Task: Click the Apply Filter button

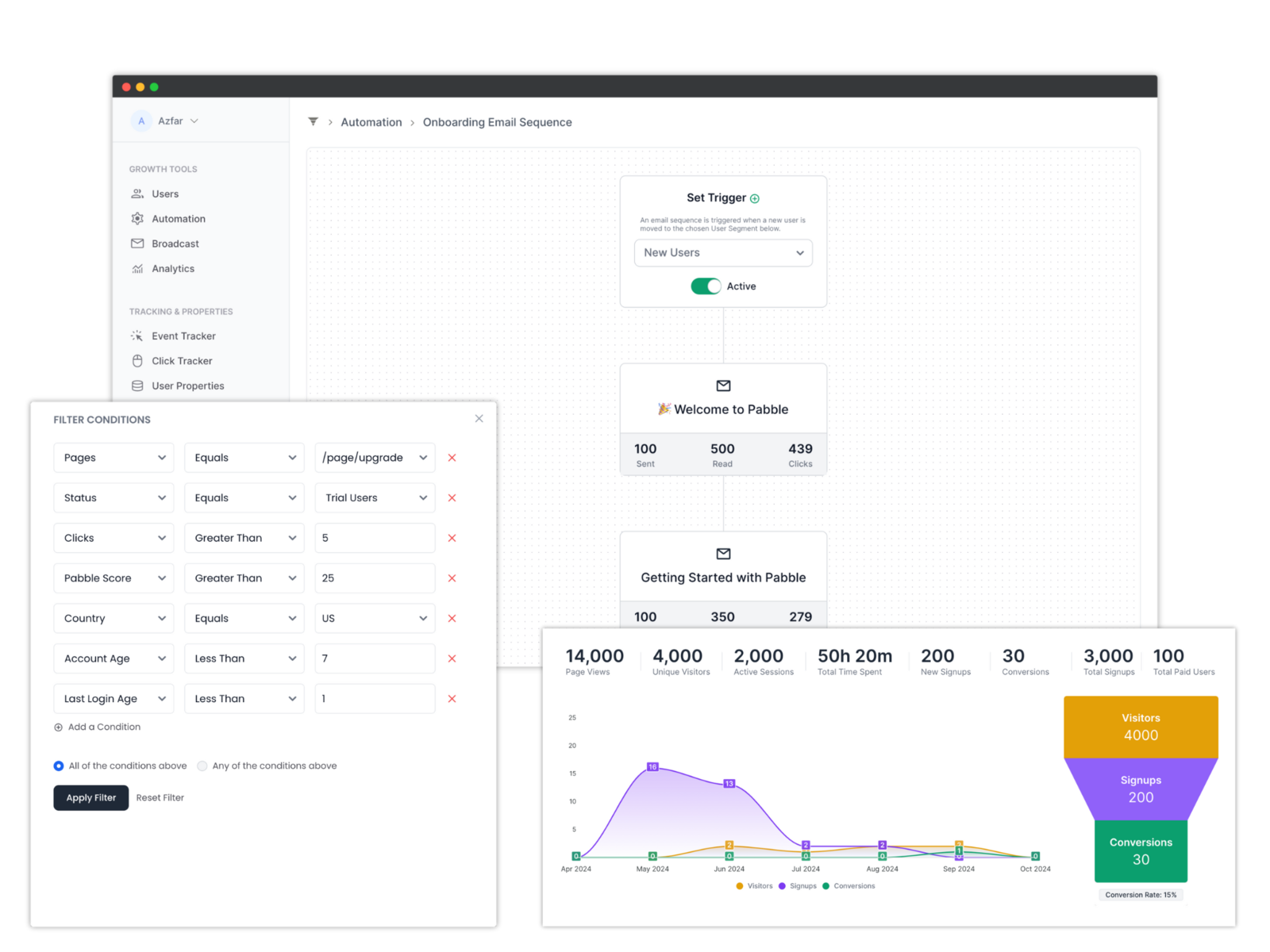Action: (90, 798)
